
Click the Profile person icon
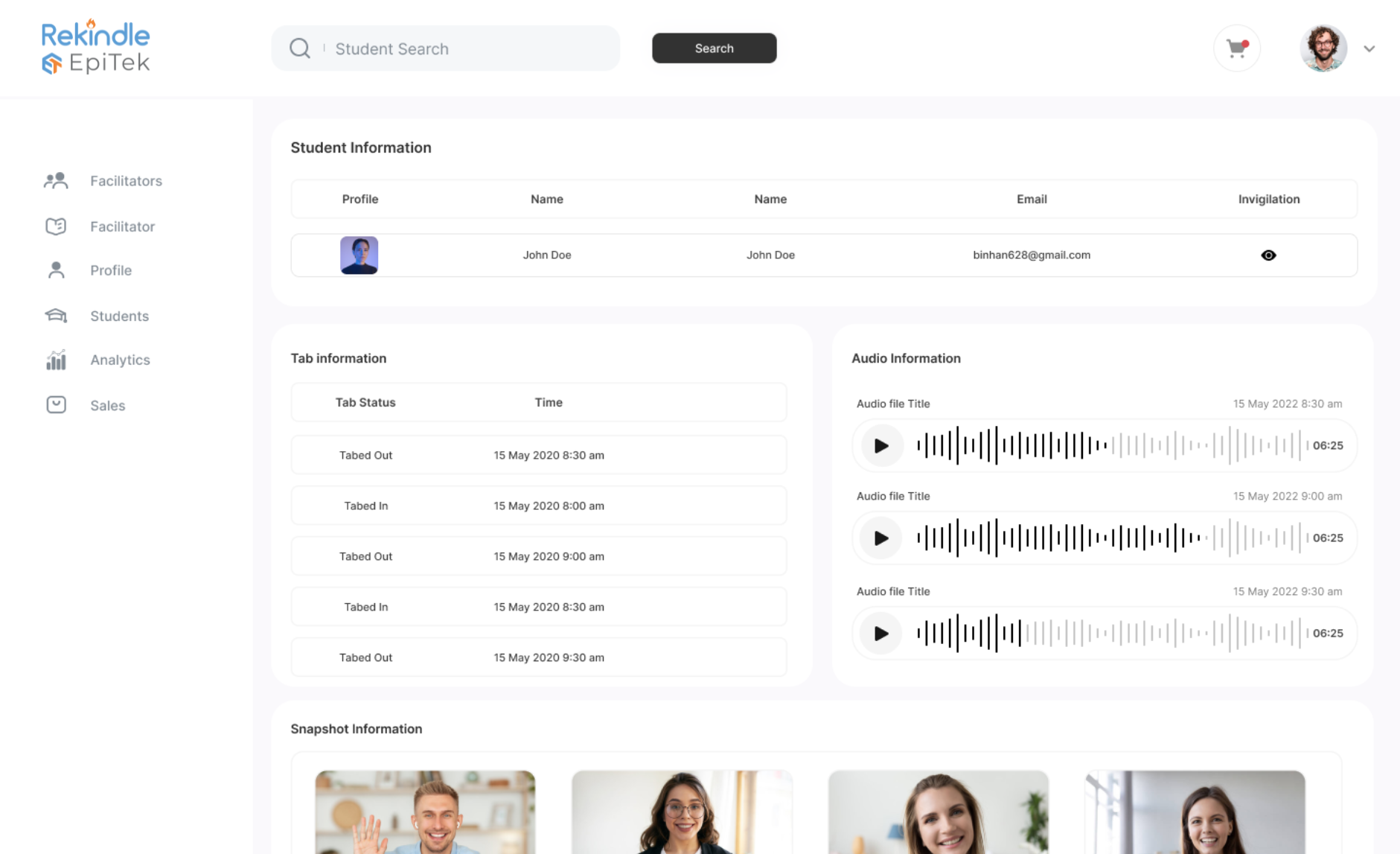pyautogui.click(x=56, y=270)
